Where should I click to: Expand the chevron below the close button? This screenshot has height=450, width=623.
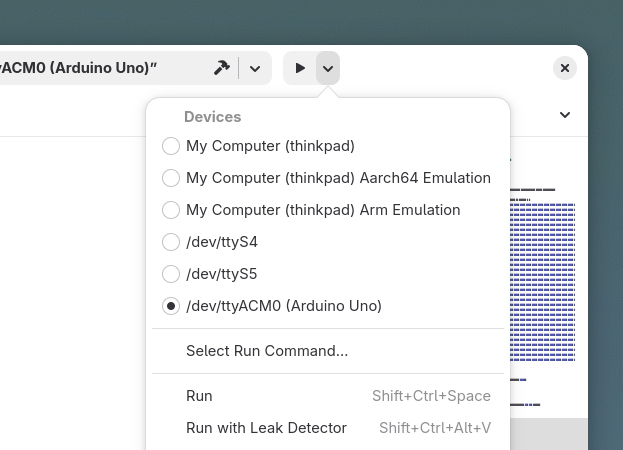pos(565,115)
